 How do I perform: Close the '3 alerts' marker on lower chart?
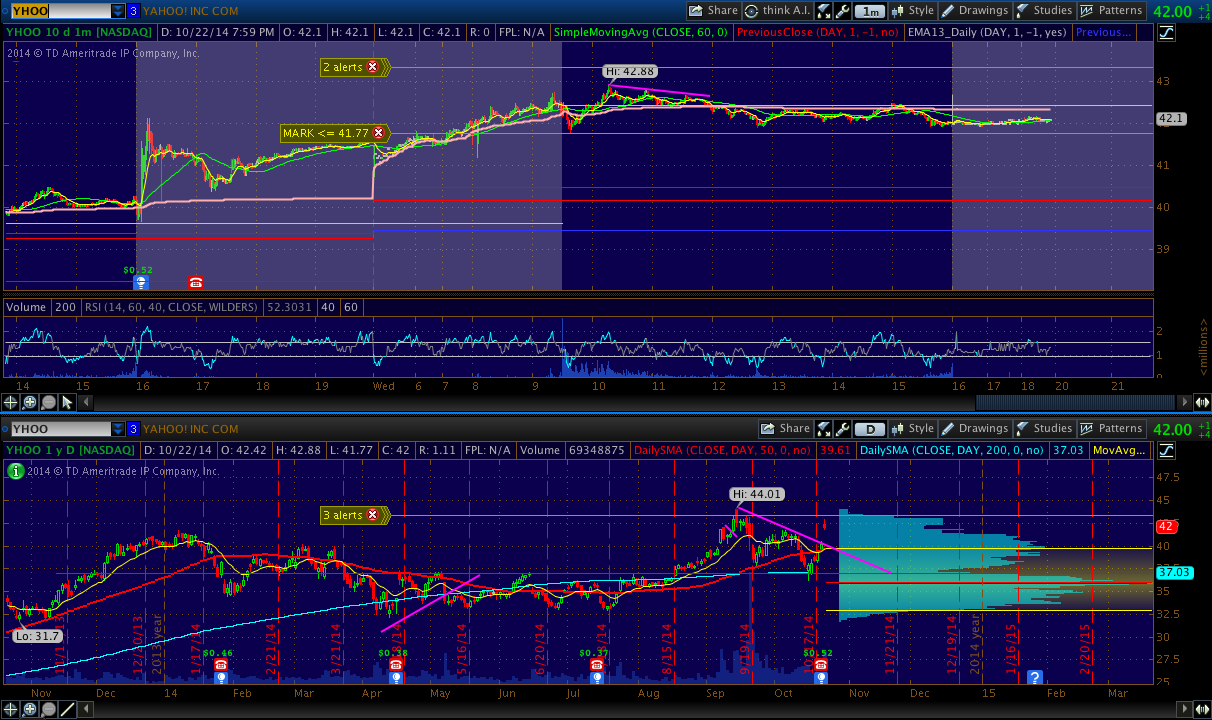(x=373, y=515)
